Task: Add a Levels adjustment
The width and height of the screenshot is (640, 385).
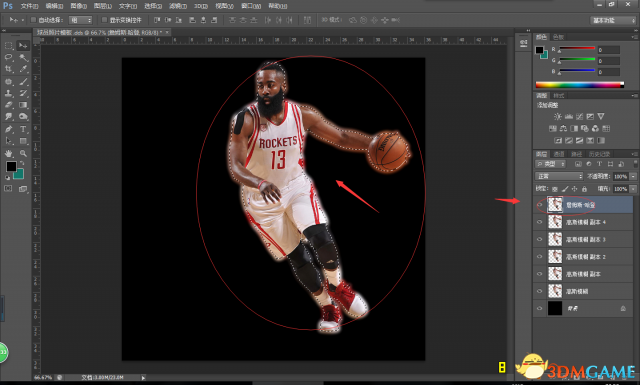Action: [x=569, y=116]
